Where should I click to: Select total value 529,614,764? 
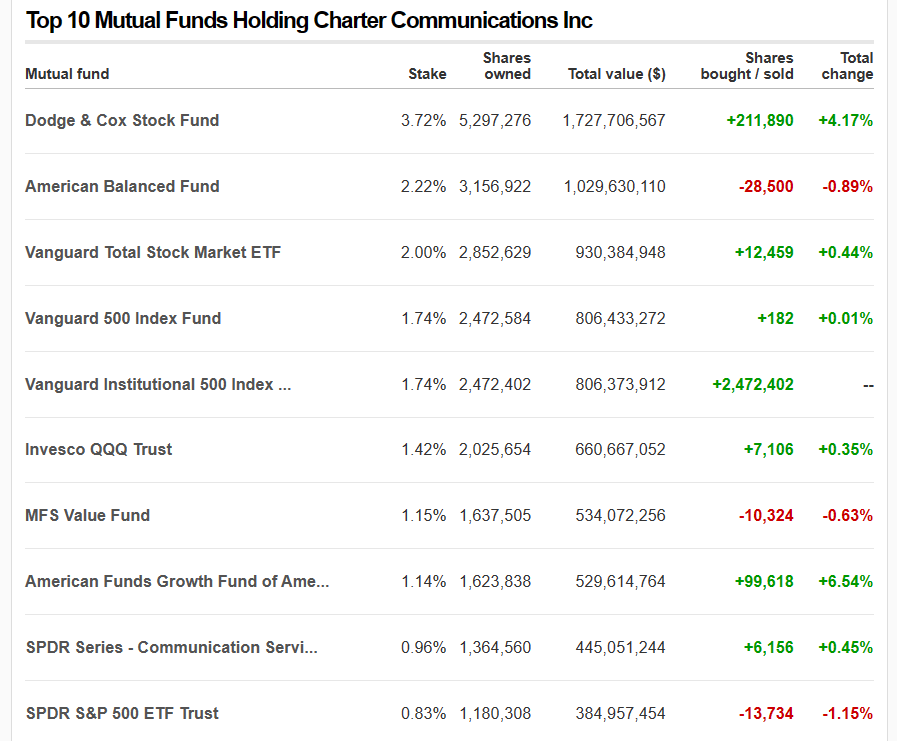(621, 581)
